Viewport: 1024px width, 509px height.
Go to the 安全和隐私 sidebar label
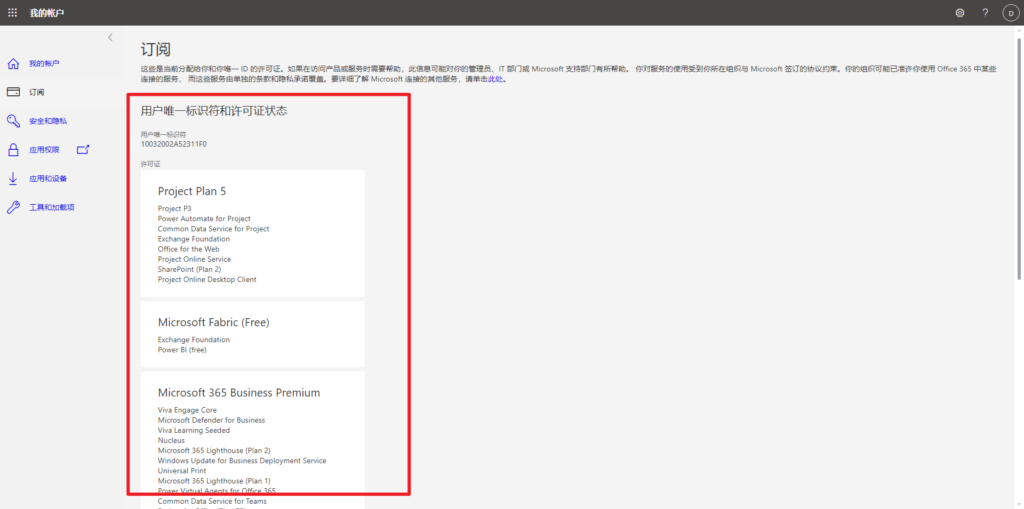pos(48,121)
